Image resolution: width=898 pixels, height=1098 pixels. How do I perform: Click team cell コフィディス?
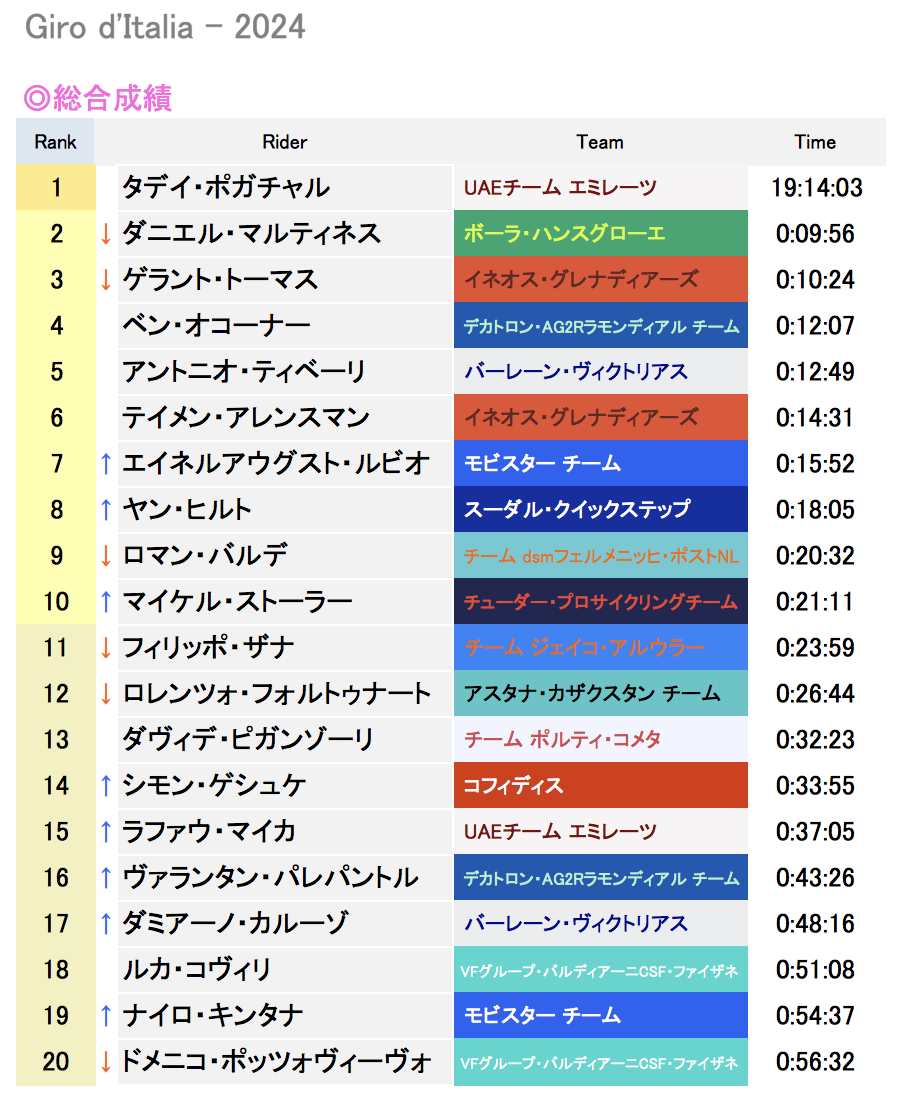tap(600, 786)
